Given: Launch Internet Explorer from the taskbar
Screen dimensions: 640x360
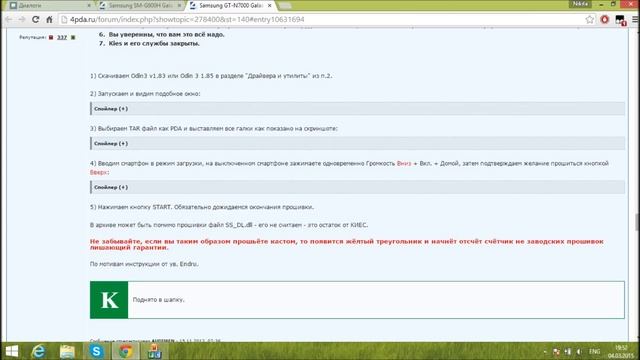Looking at the screenshot, I should [x=39, y=351].
